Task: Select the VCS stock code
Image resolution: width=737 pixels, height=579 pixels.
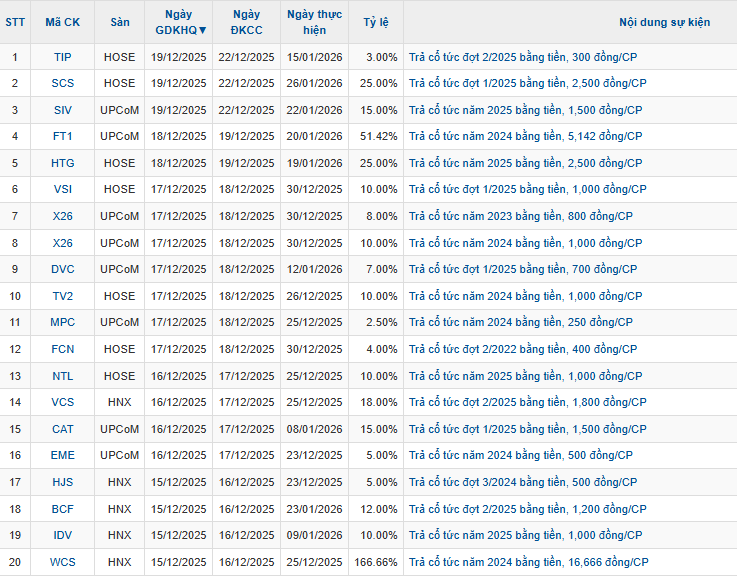Action: 62,402
